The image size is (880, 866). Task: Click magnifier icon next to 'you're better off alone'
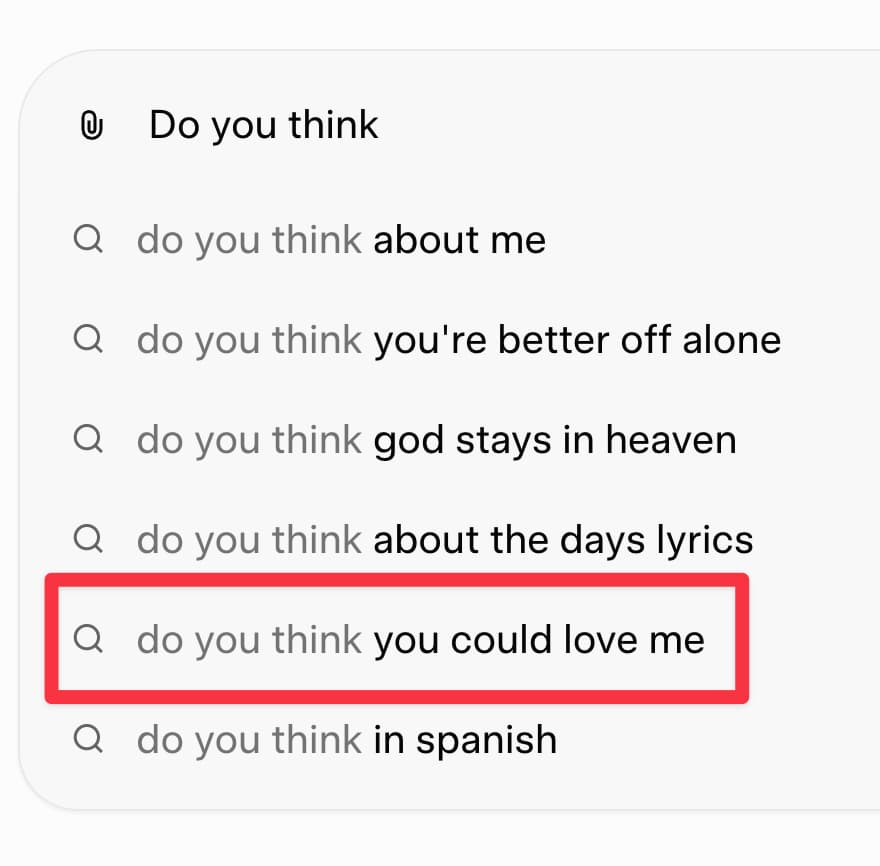[89, 339]
